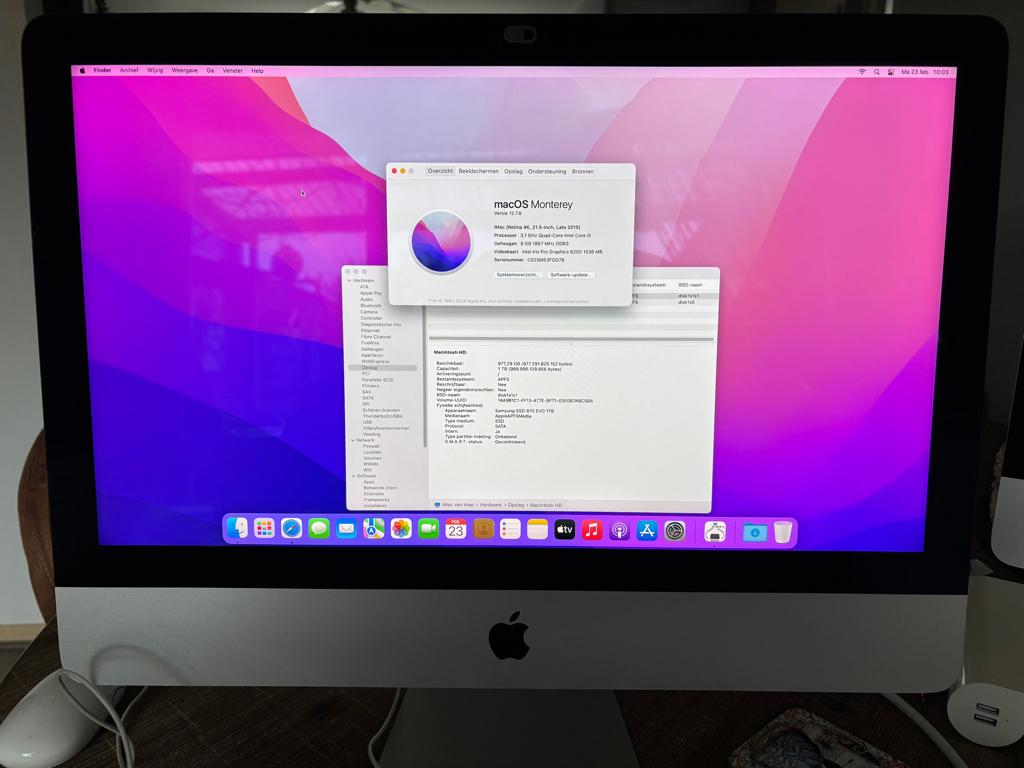Screen dimensions: 1024x768
Task: Select Bluetooth in the Hardware sidebar
Action: click(x=372, y=306)
